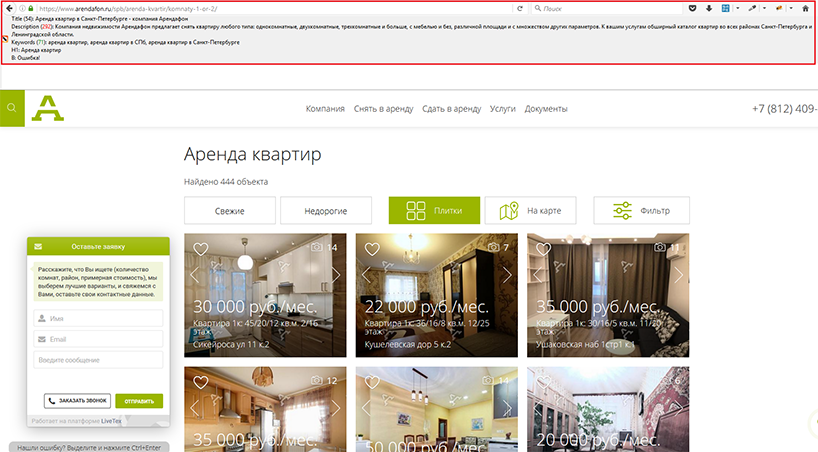
Task: Expand the blue grid extension dropdown arrow
Action: click(737, 8)
